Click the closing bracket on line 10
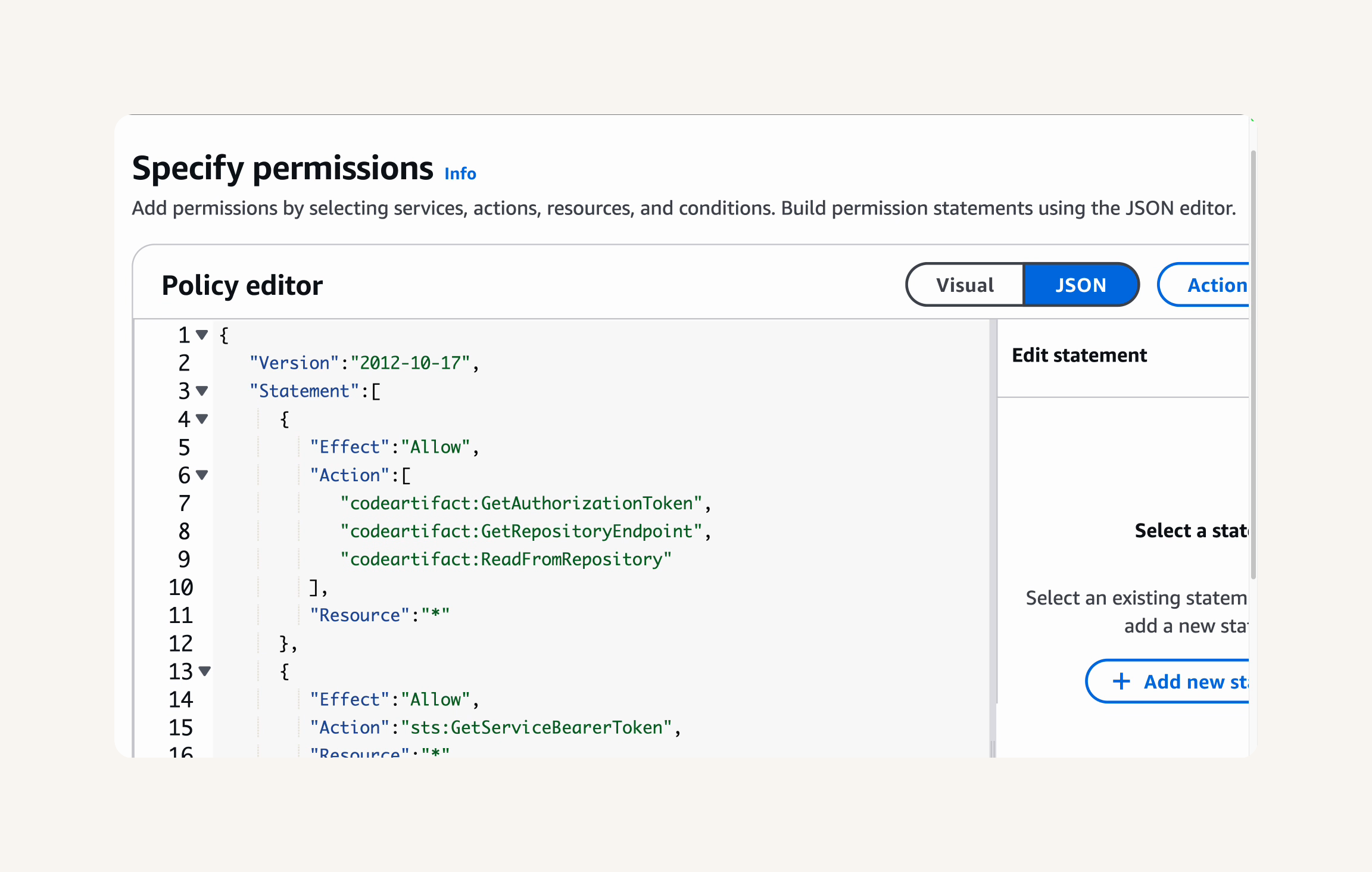Image resolution: width=1372 pixels, height=872 pixels. [319, 587]
